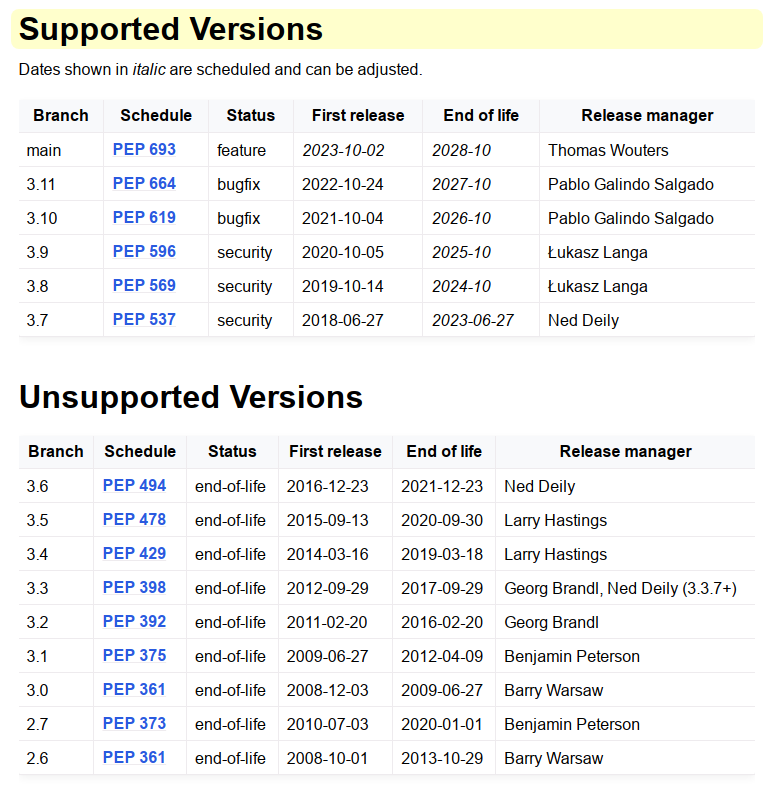Click end of life 2012-04-09

tap(442, 656)
